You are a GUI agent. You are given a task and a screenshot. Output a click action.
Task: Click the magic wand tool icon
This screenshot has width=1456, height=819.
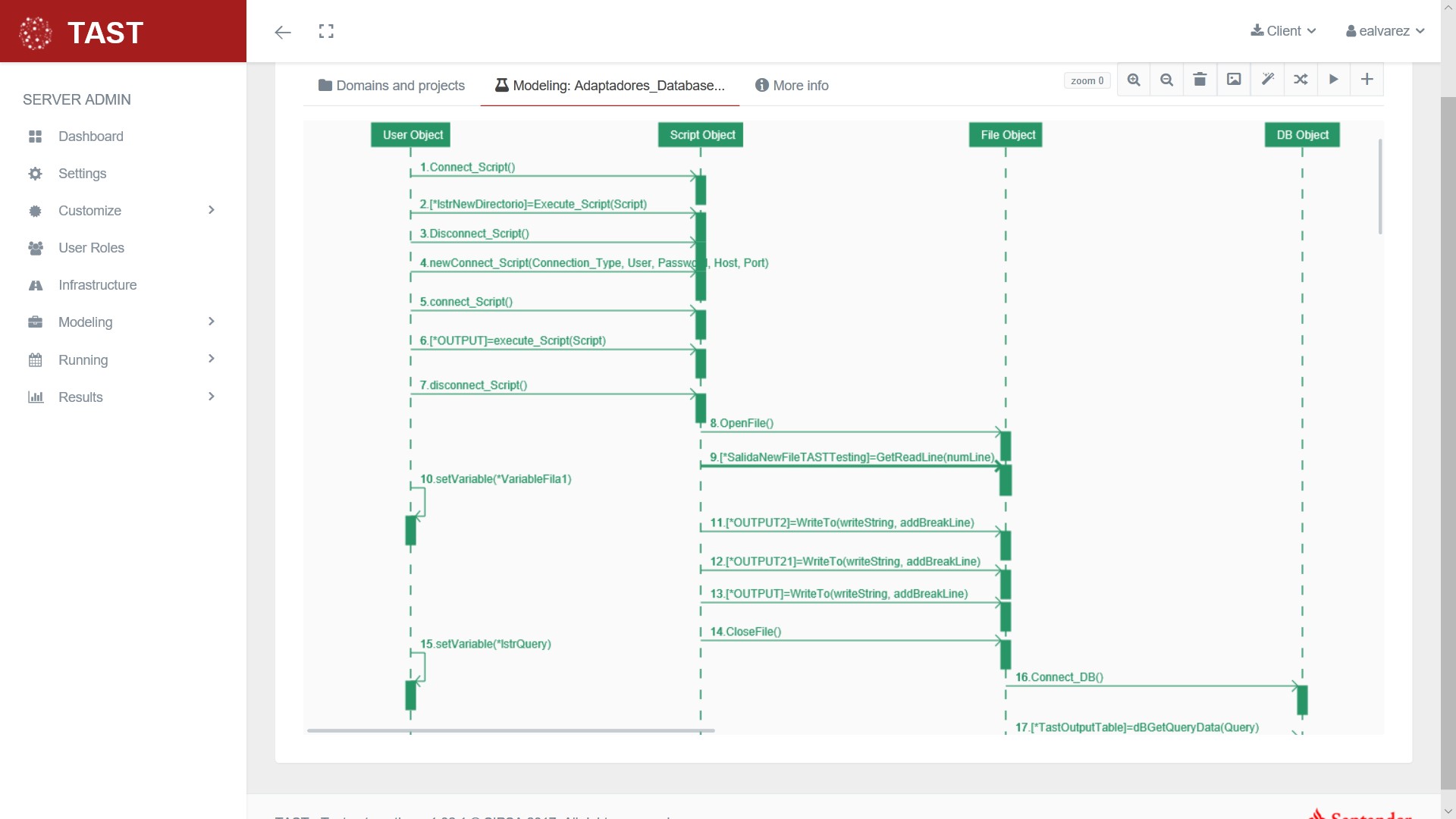(1267, 80)
